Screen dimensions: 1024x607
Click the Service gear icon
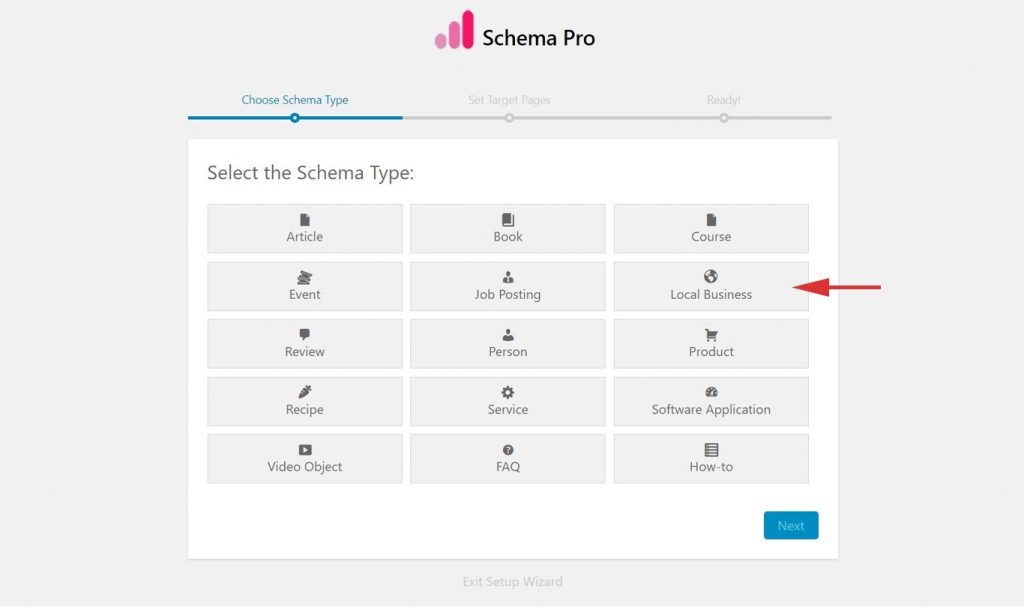coord(508,393)
